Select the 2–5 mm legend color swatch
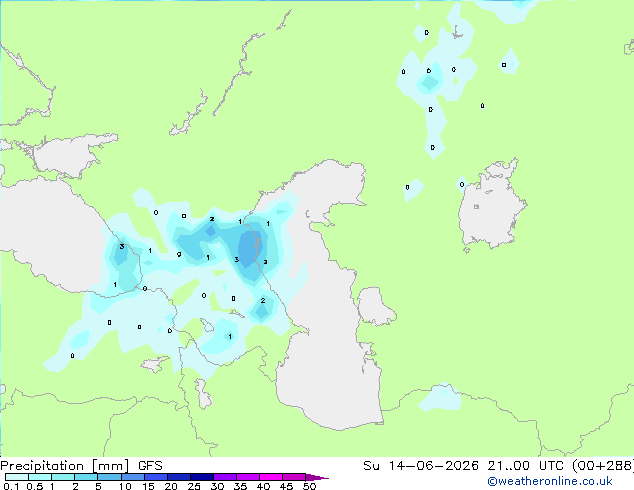 (x=86, y=477)
